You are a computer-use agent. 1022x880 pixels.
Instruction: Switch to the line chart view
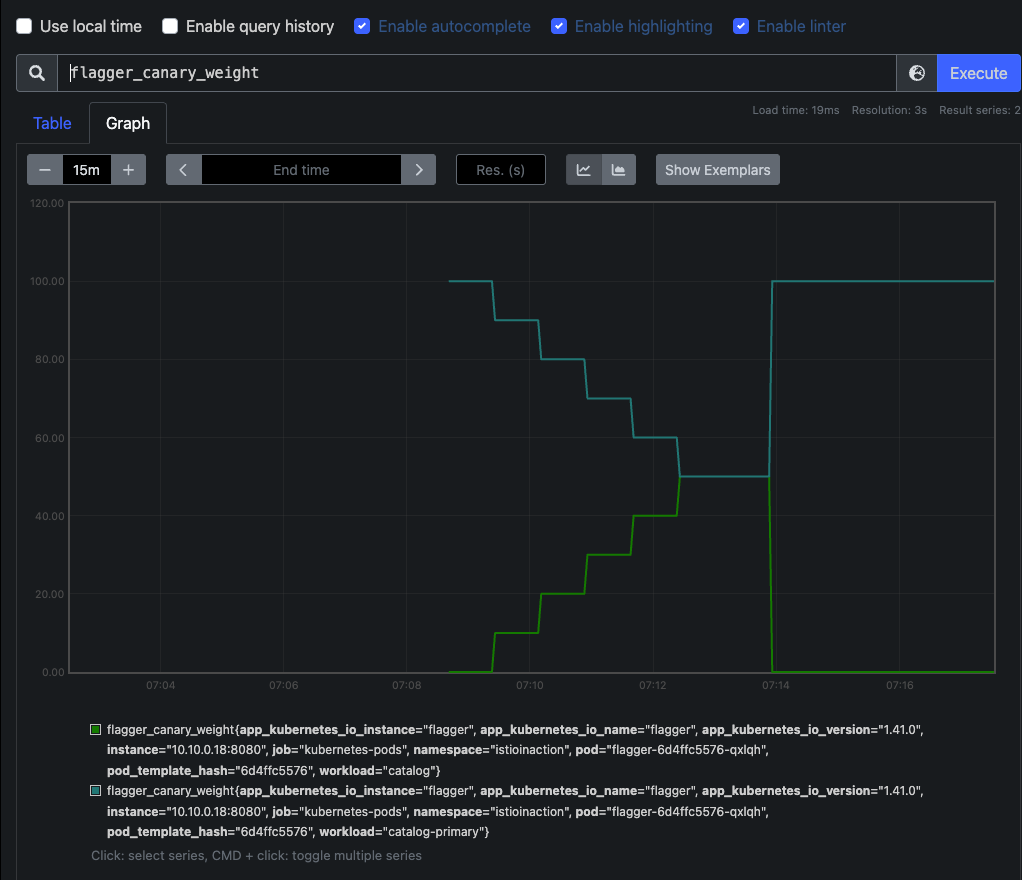(x=584, y=170)
